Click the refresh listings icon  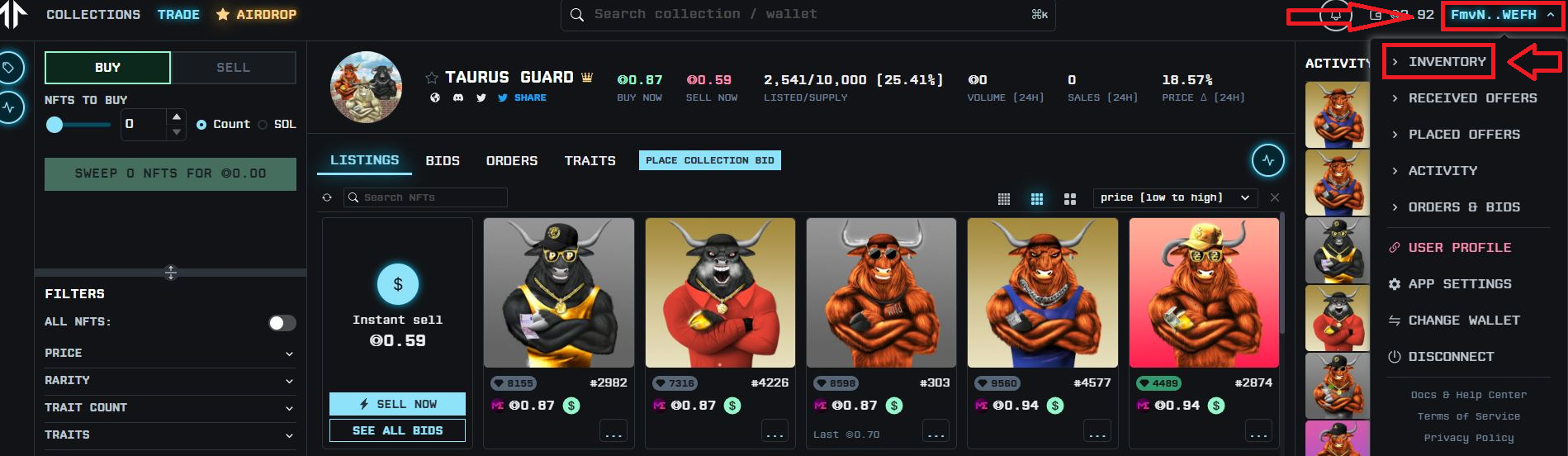tap(327, 197)
